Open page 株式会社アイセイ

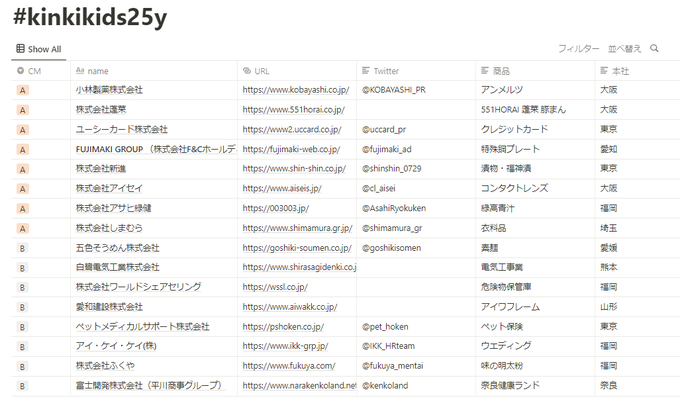tap(109, 188)
